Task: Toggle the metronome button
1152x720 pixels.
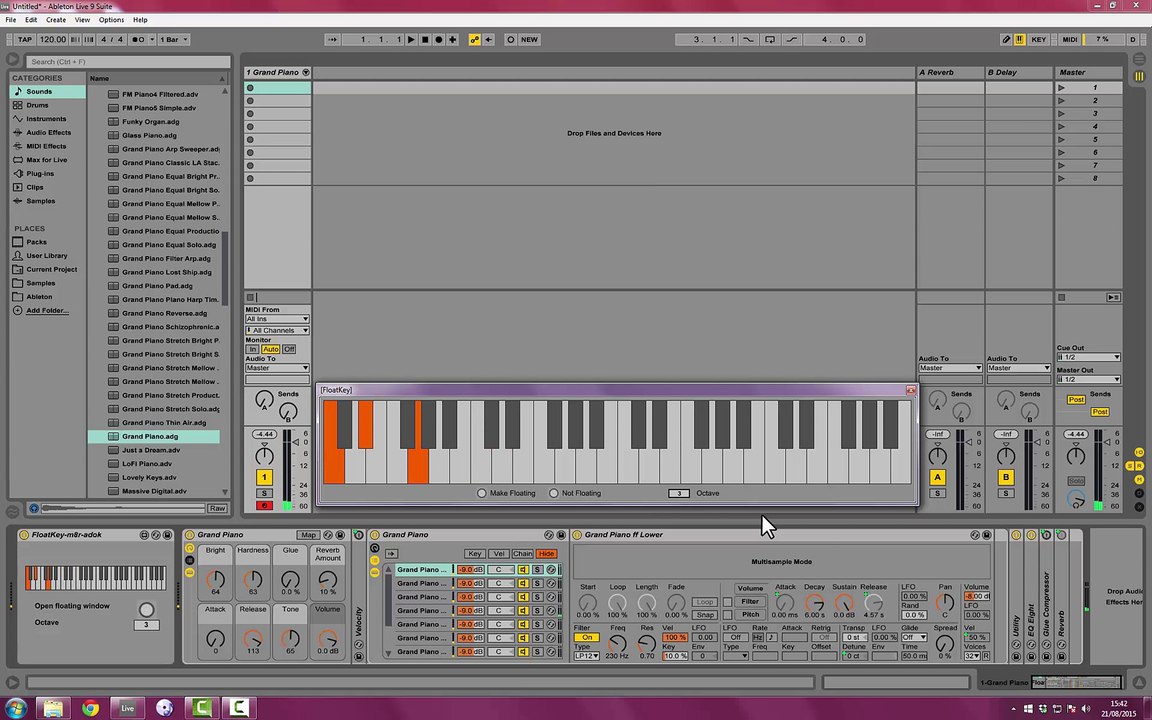Action: point(139,40)
